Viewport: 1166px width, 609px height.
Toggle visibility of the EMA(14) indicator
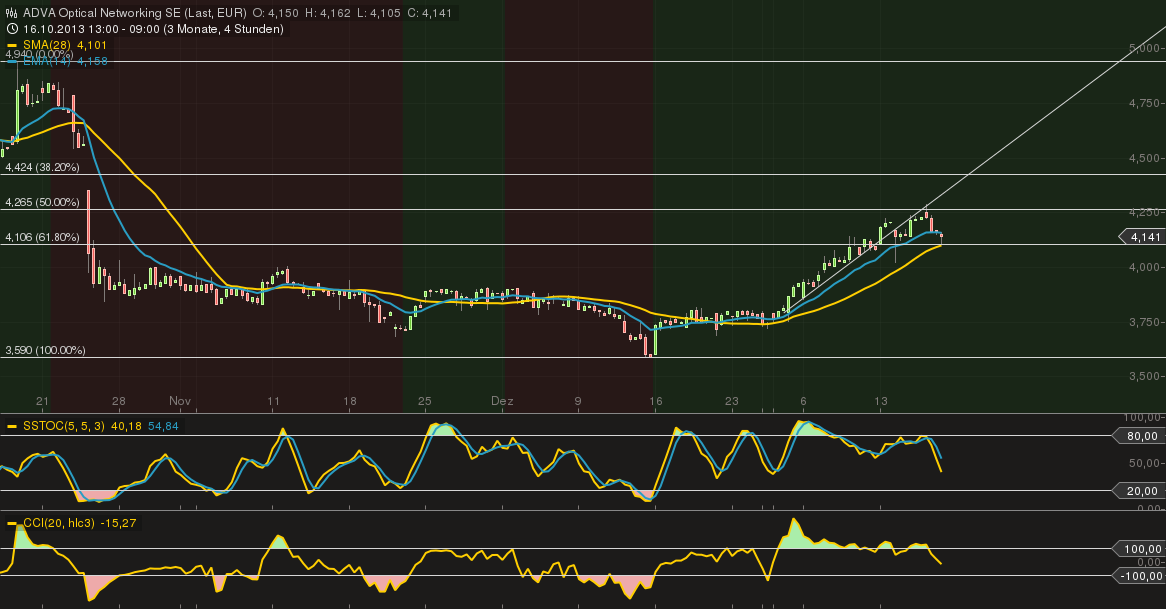pyautogui.click(x=48, y=60)
